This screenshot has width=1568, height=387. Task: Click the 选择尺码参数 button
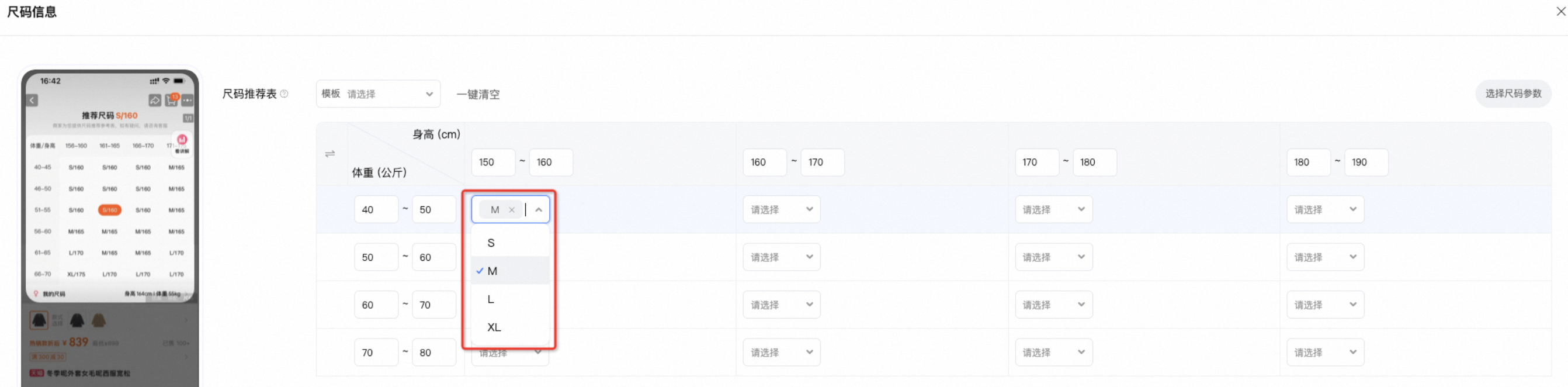click(1513, 94)
